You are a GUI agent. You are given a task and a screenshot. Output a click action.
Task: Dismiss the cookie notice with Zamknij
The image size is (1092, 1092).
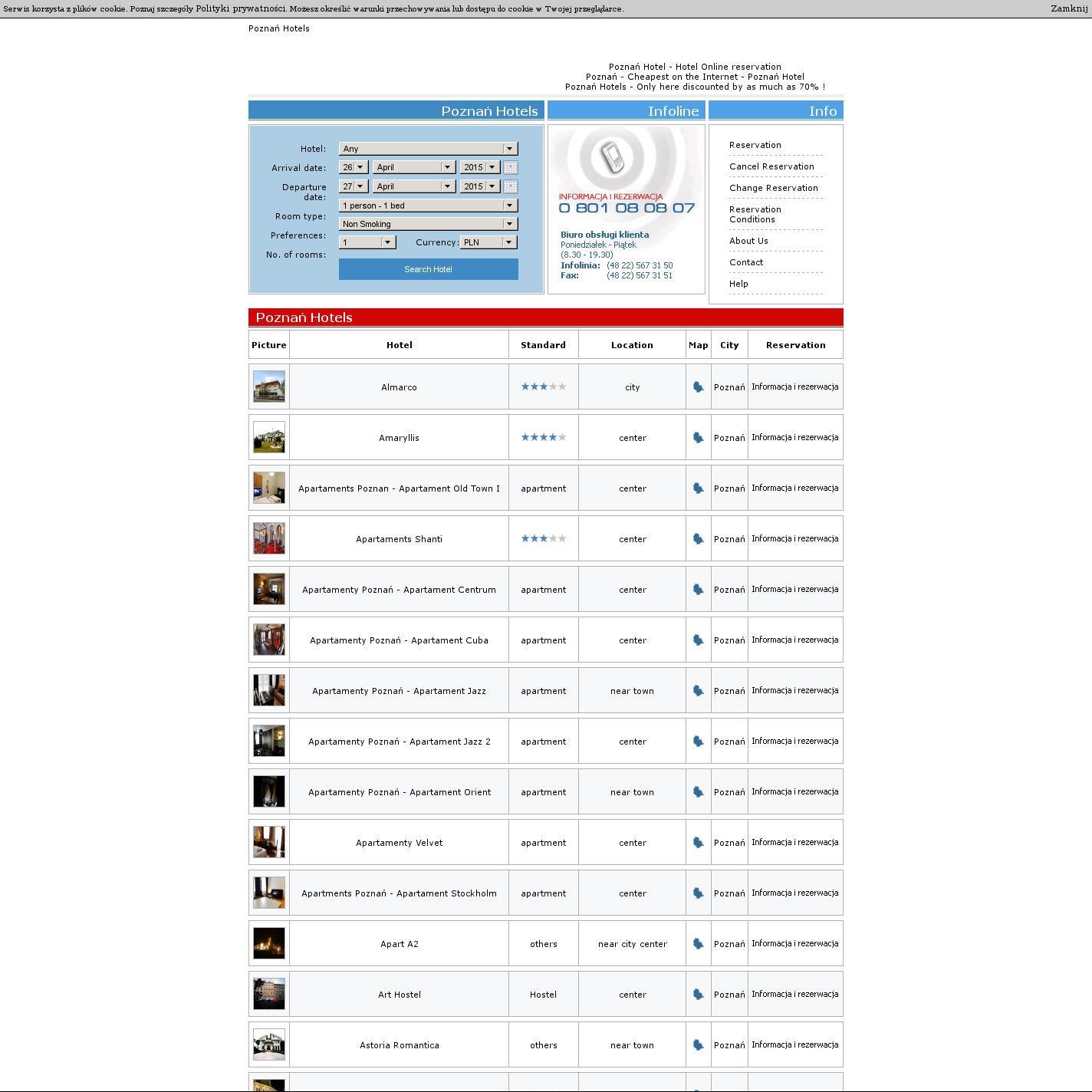(x=1069, y=8)
